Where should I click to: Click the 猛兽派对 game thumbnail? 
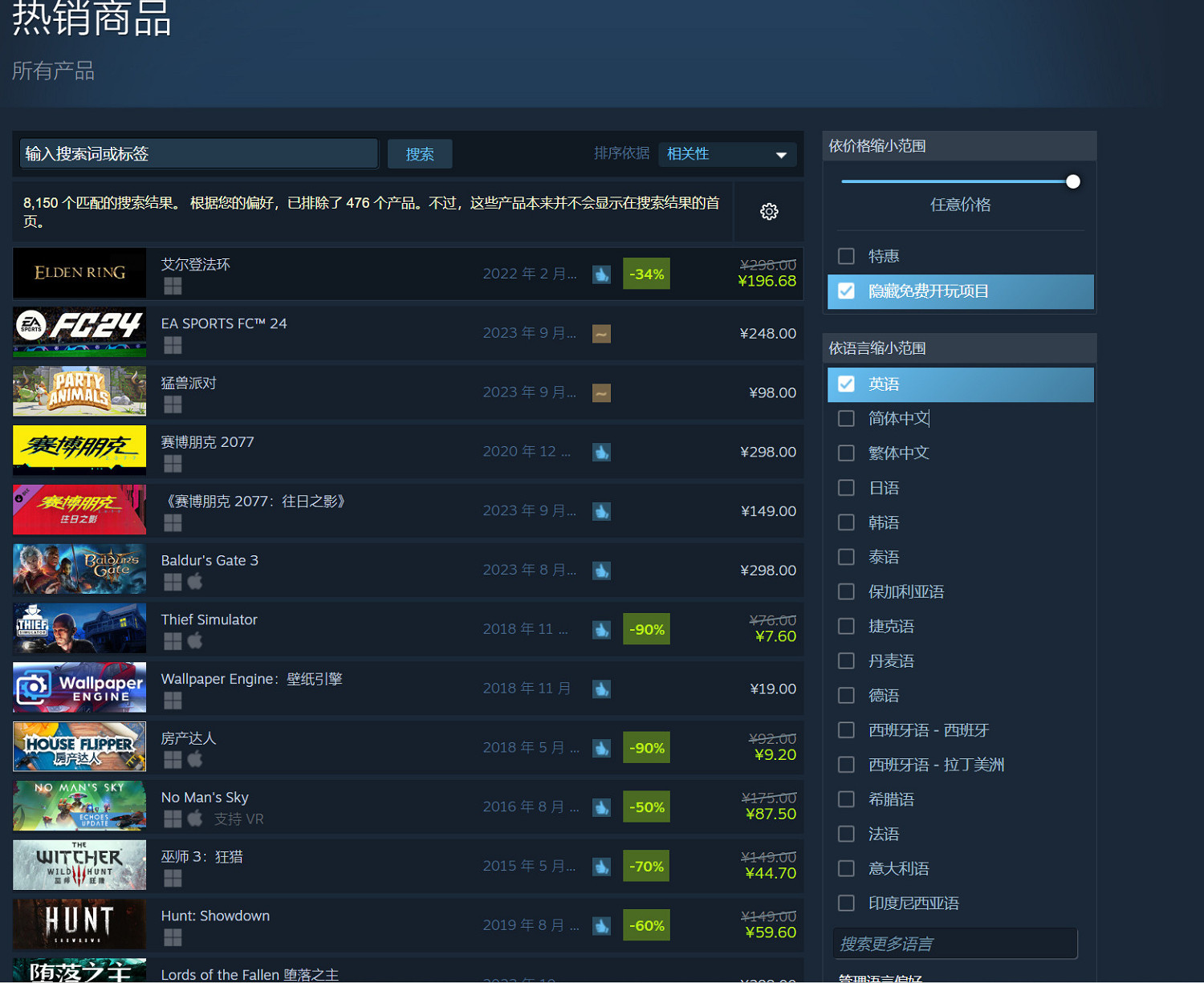pos(79,392)
